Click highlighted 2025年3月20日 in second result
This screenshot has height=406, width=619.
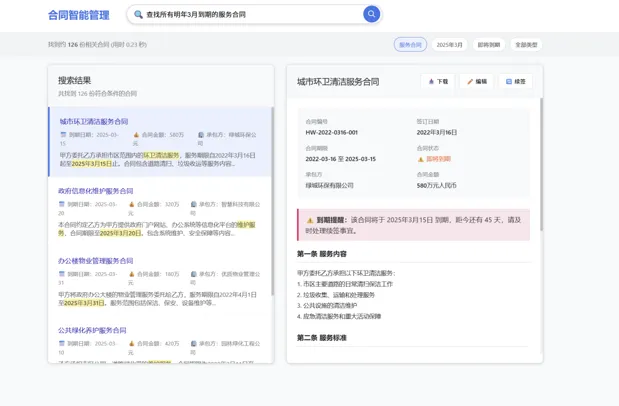(120, 233)
